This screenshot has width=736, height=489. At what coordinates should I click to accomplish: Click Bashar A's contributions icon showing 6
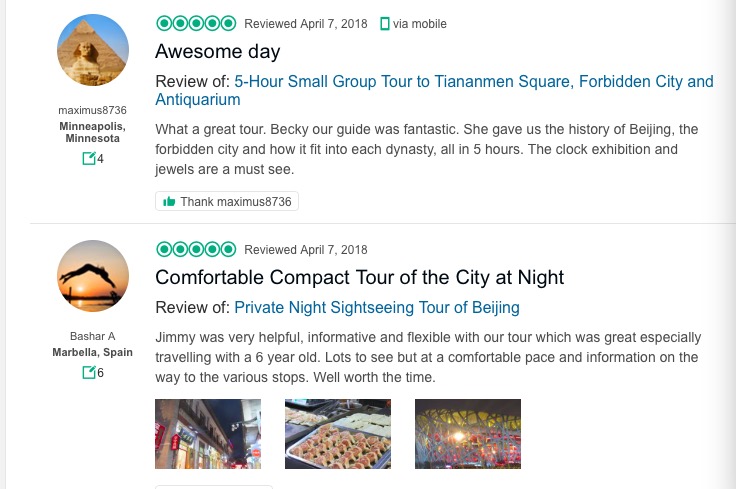[x=89, y=372]
